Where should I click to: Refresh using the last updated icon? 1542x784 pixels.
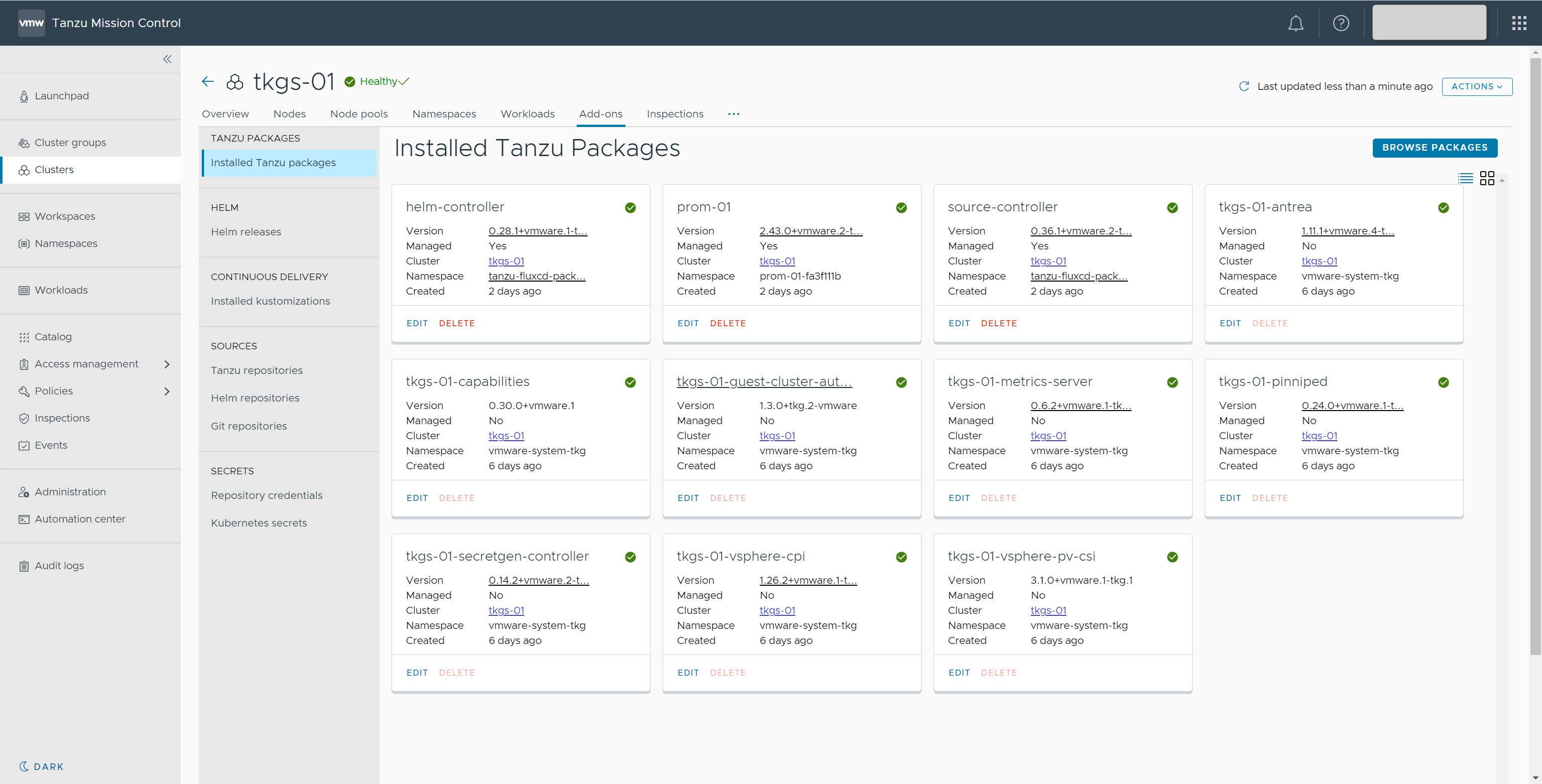coord(1244,86)
